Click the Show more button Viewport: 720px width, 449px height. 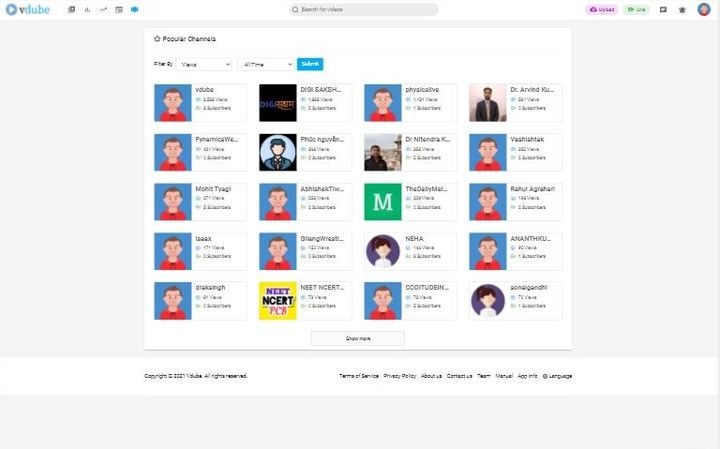(358, 338)
